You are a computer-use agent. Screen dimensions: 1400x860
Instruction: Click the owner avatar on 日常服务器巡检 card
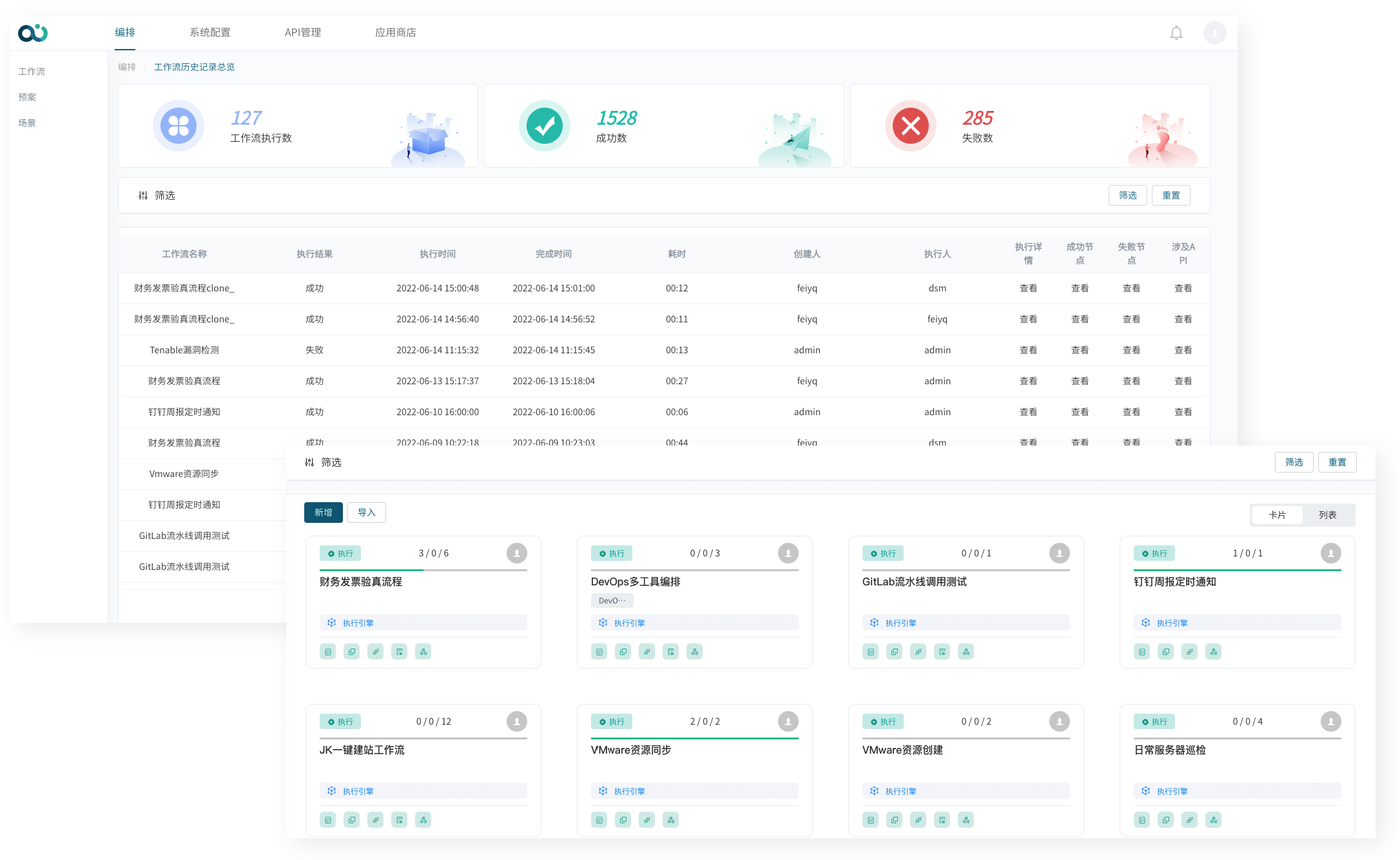coord(1330,721)
